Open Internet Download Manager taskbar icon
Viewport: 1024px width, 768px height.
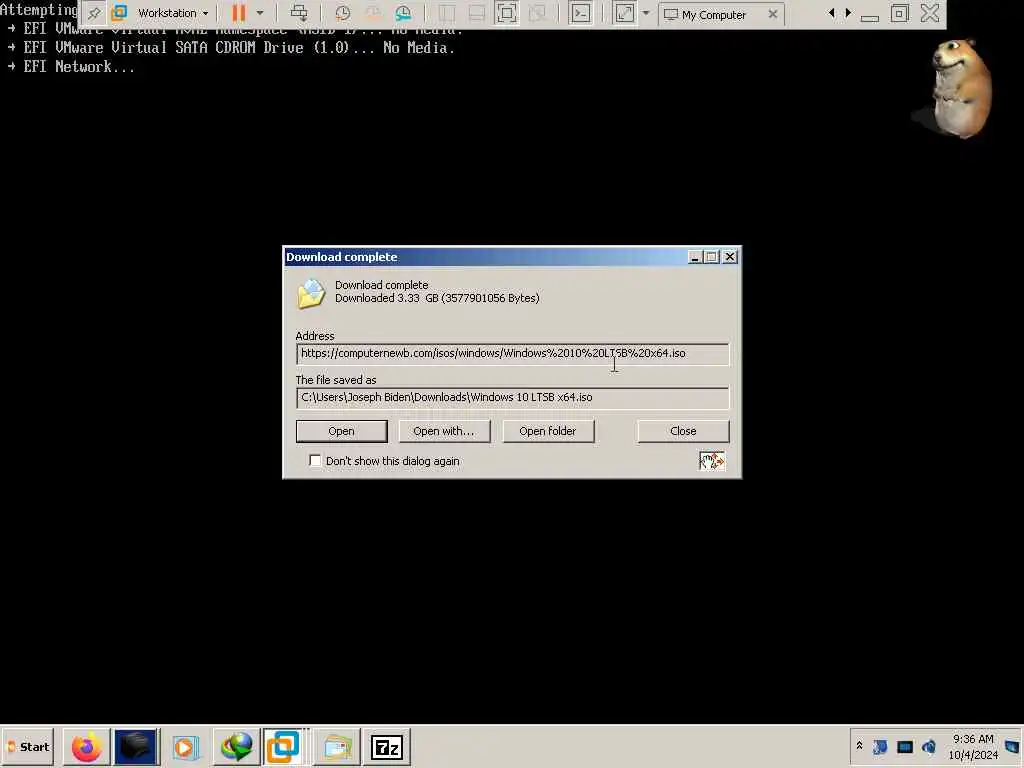[236, 747]
